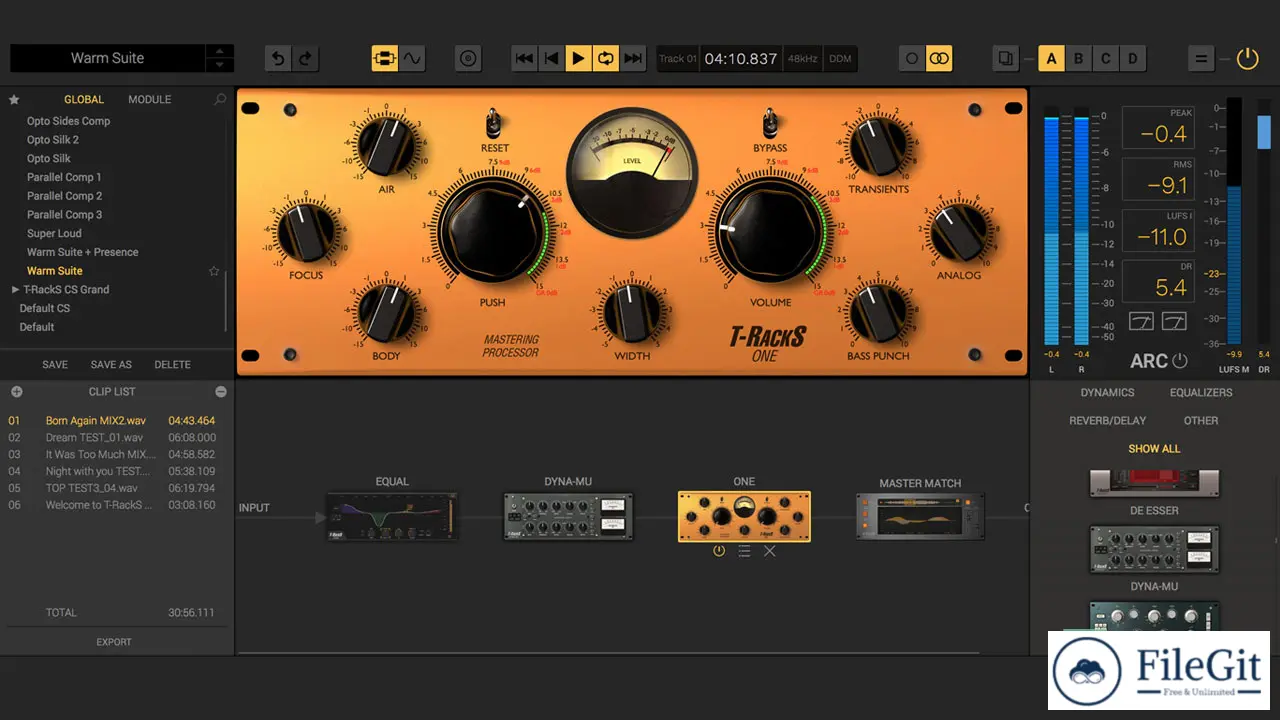
Task: Skip to the previous track
Action: coord(524,59)
